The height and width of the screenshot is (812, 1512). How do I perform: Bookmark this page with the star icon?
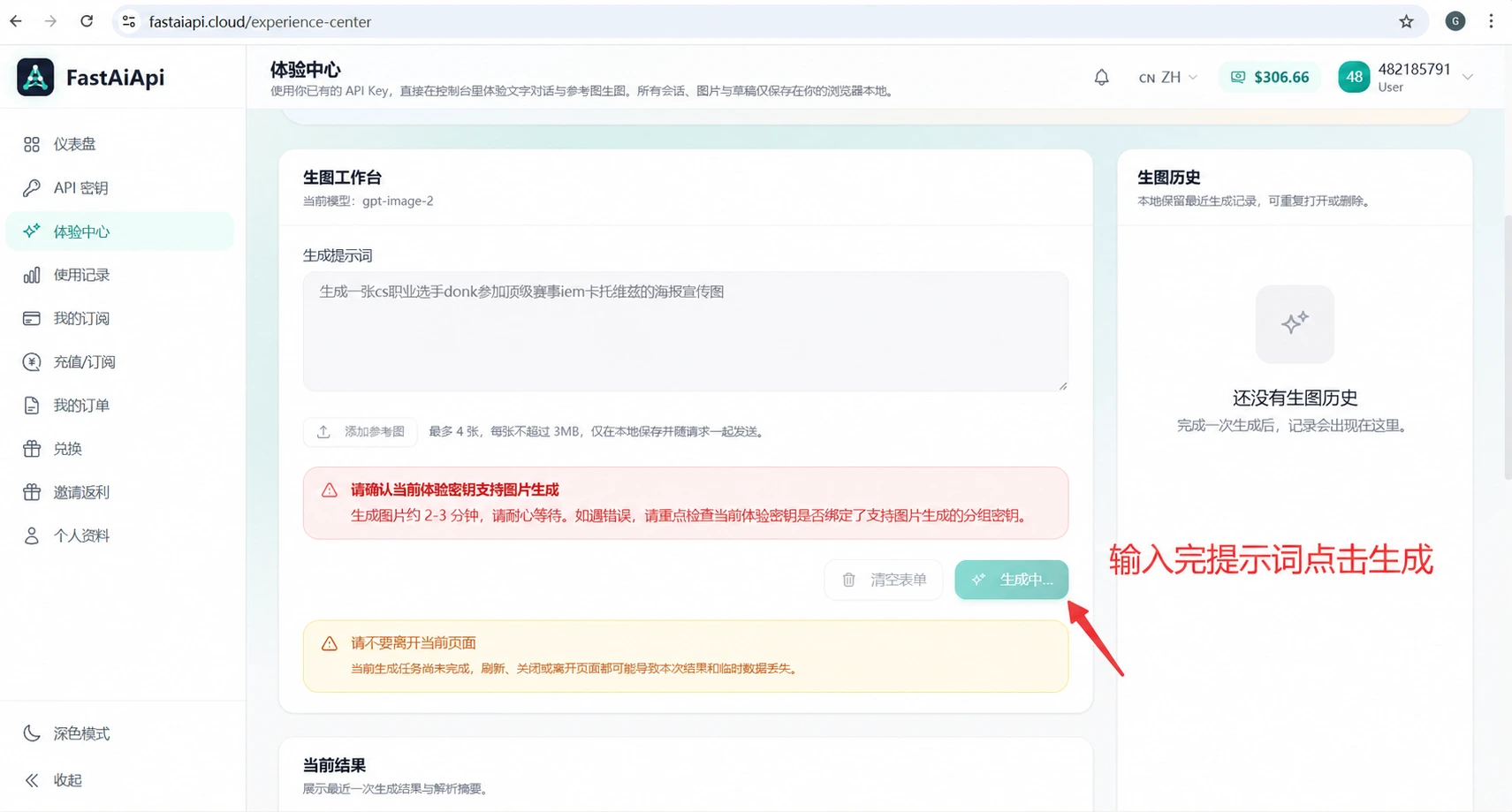click(1406, 21)
